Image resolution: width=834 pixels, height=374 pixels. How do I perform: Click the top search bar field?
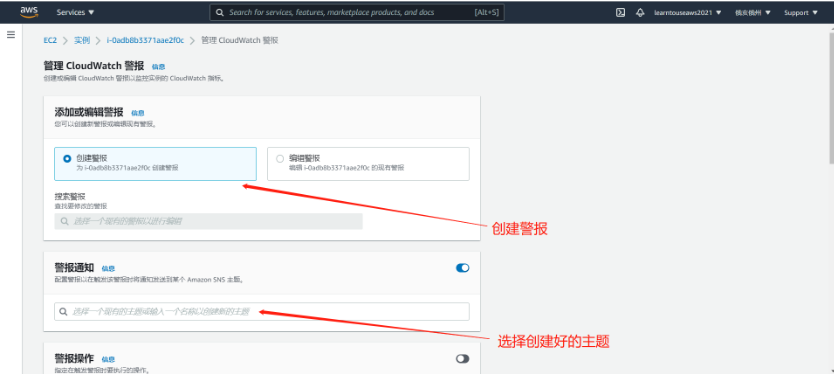coord(357,12)
